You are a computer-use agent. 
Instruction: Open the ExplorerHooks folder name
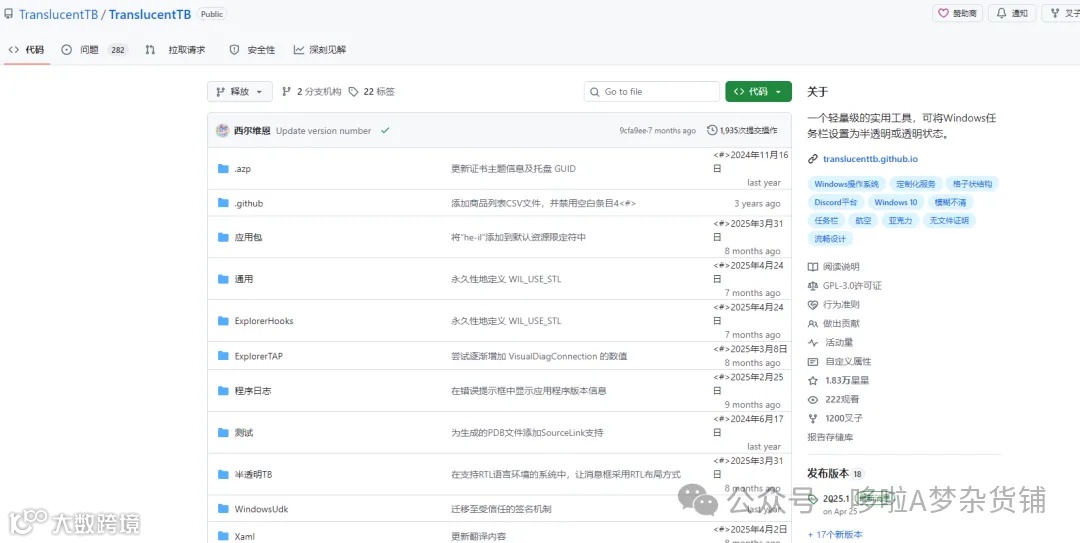[264, 321]
